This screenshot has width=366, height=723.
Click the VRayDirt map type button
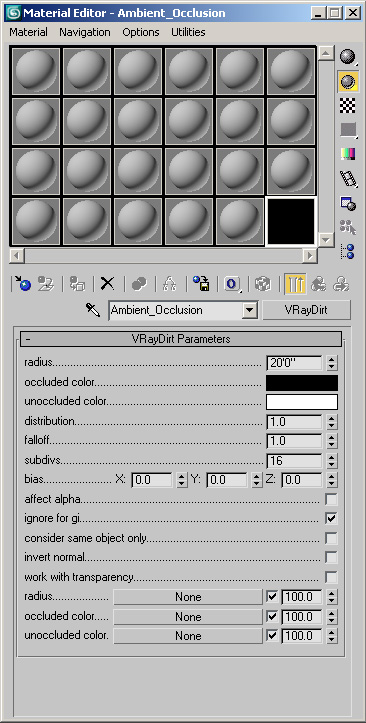click(x=307, y=310)
